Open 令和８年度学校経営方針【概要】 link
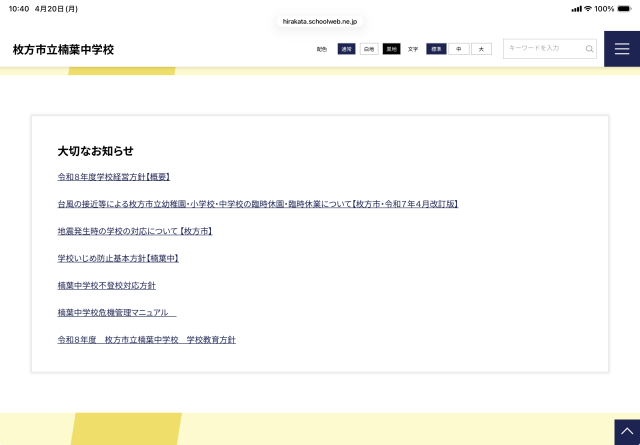 pos(114,177)
